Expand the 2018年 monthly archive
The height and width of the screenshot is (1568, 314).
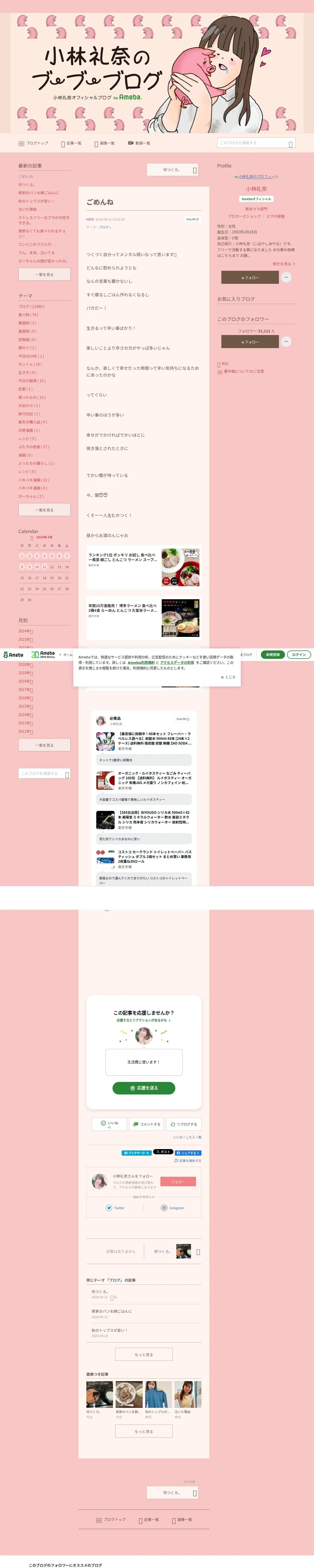tap(26, 681)
